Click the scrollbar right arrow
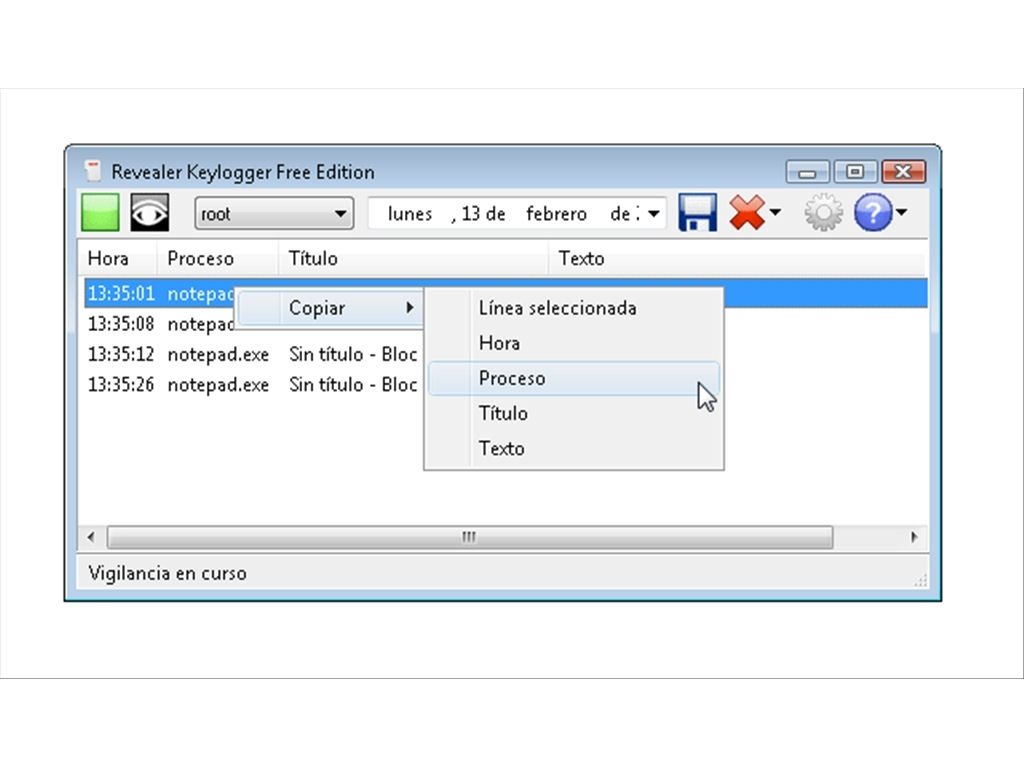Screen dimensions: 1024x768 (914, 537)
